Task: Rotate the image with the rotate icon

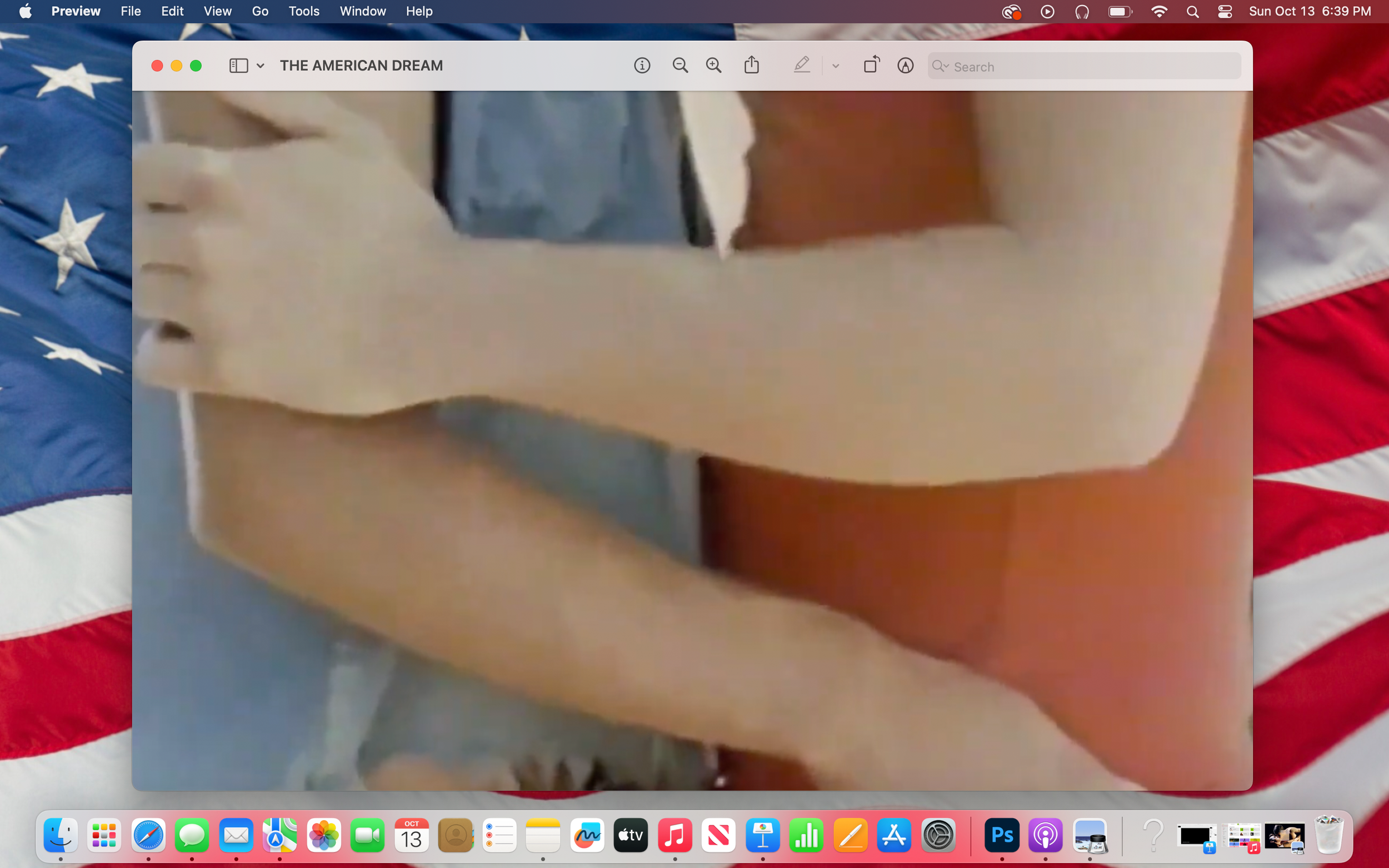Action: tap(871, 65)
